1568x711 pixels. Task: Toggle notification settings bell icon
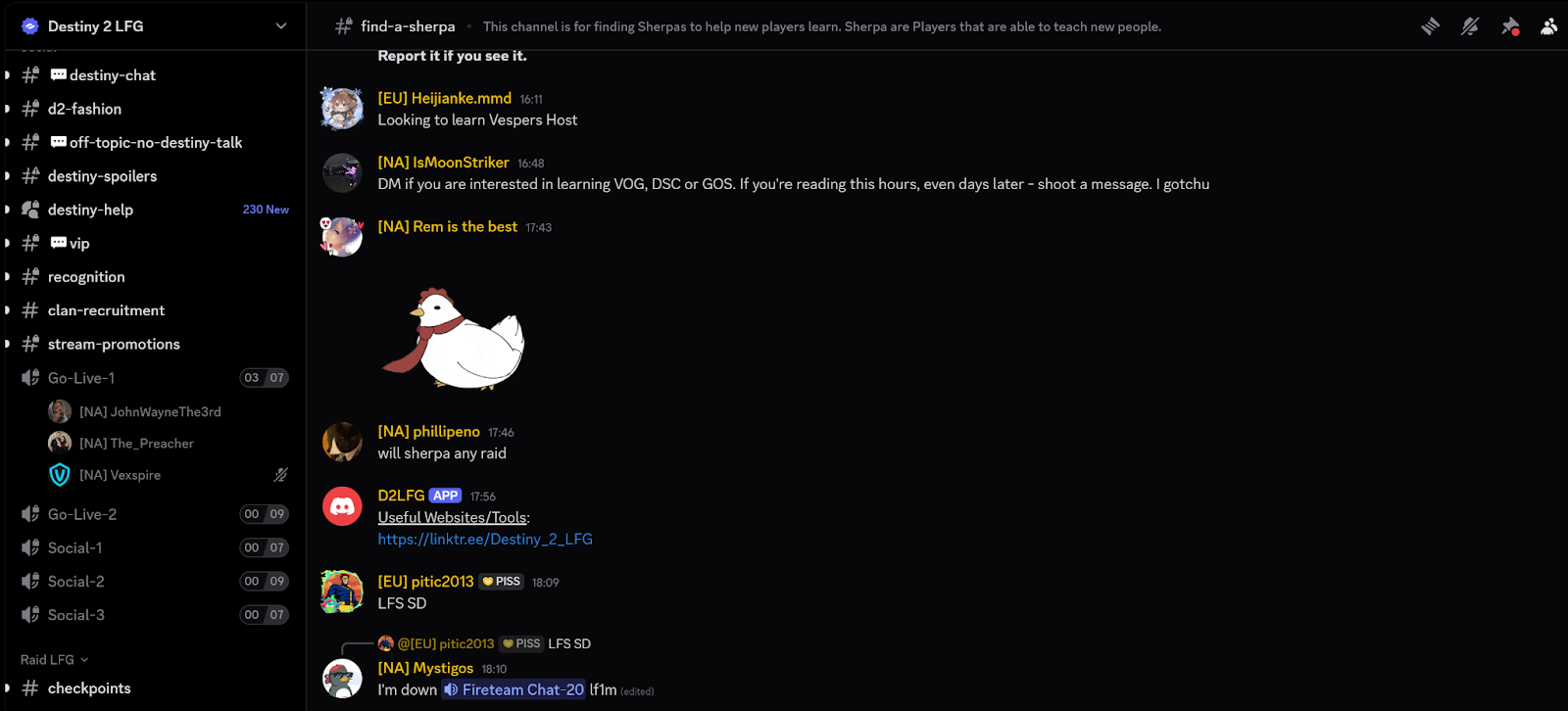[1470, 26]
